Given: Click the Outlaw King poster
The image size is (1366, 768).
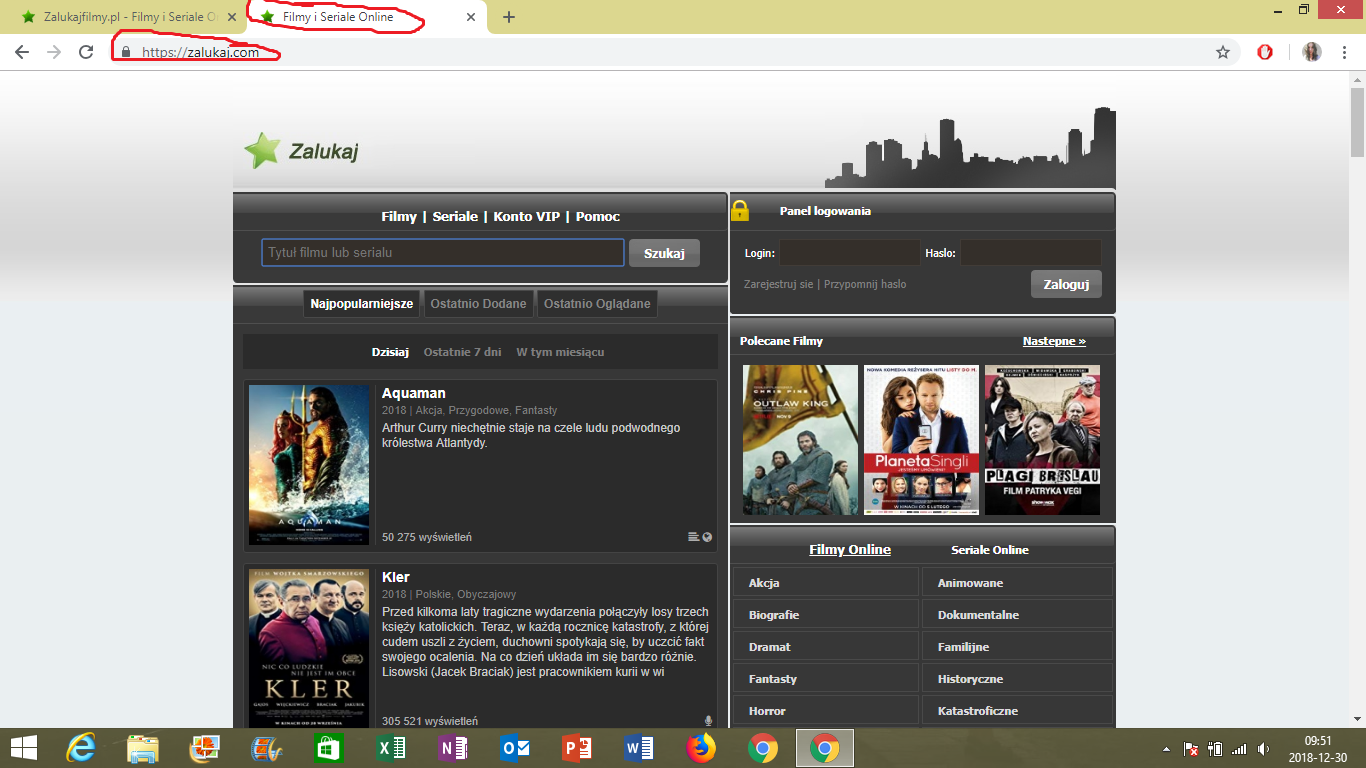Looking at the screenshot, I should (x=800, y=440).
